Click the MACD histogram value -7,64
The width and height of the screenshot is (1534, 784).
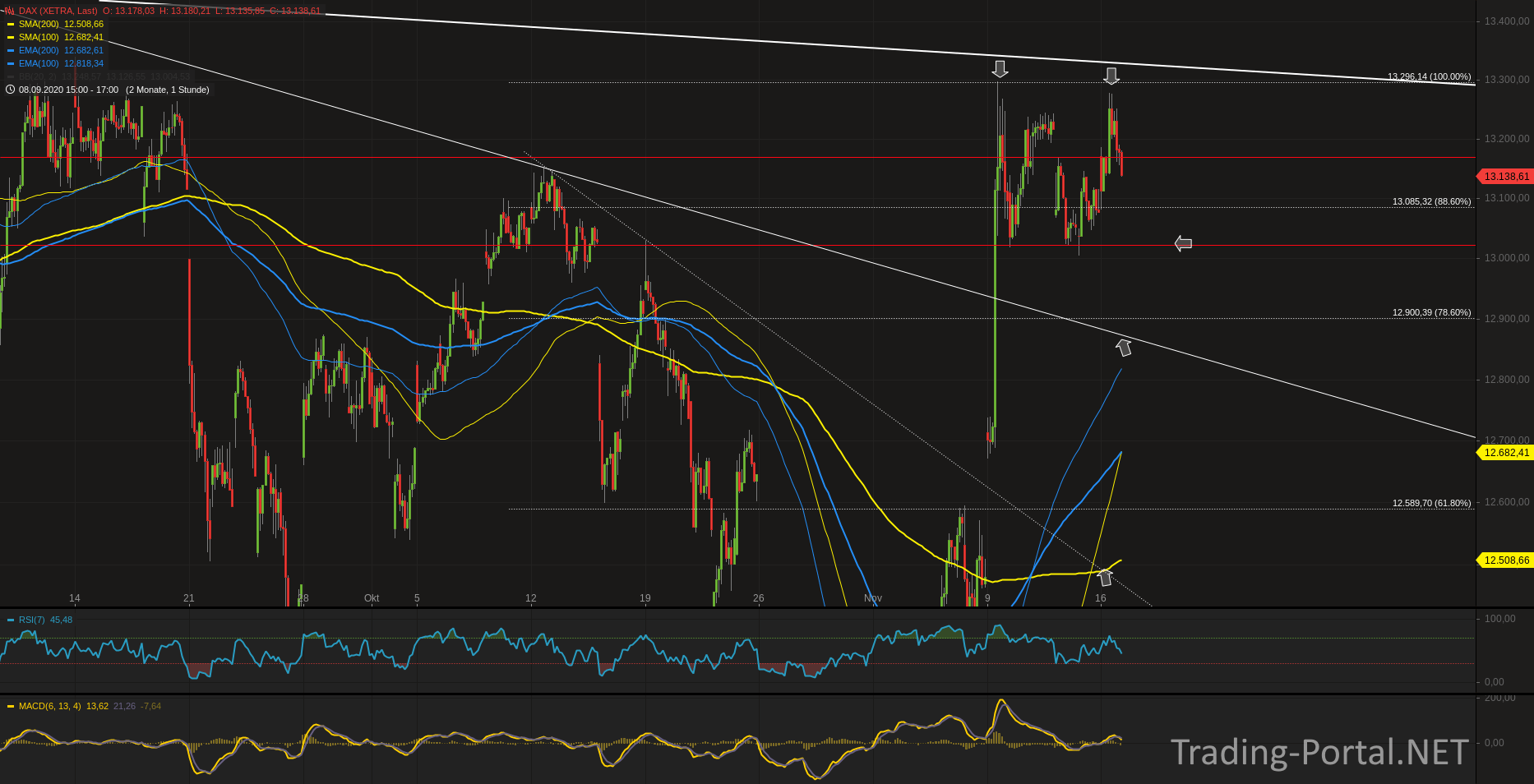click(x=151, y=706)
